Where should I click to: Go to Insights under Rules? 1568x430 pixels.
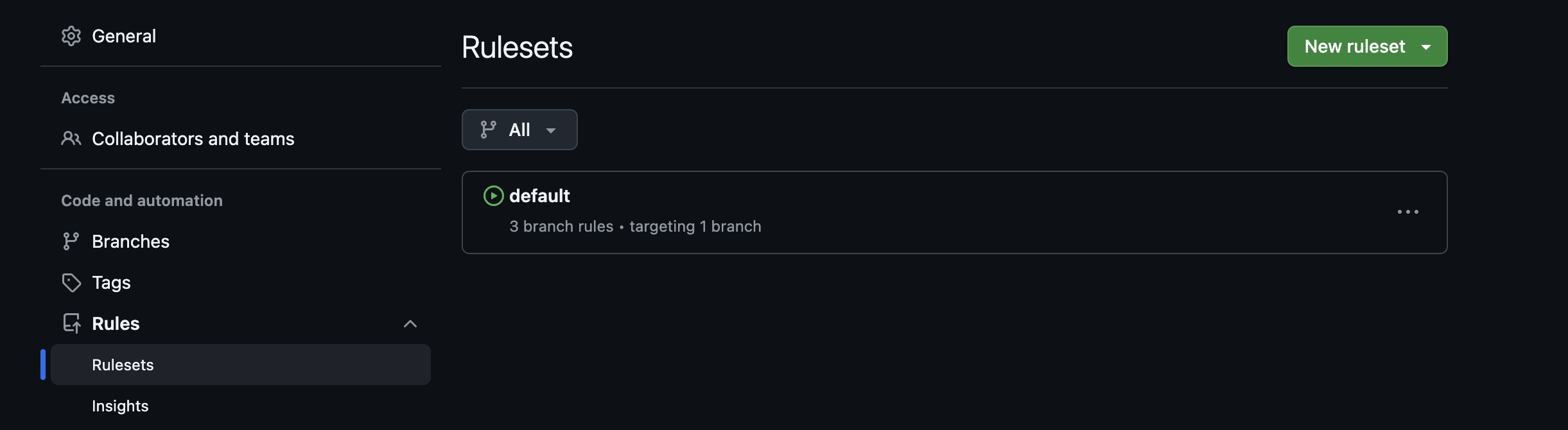(x=120, y=406)
